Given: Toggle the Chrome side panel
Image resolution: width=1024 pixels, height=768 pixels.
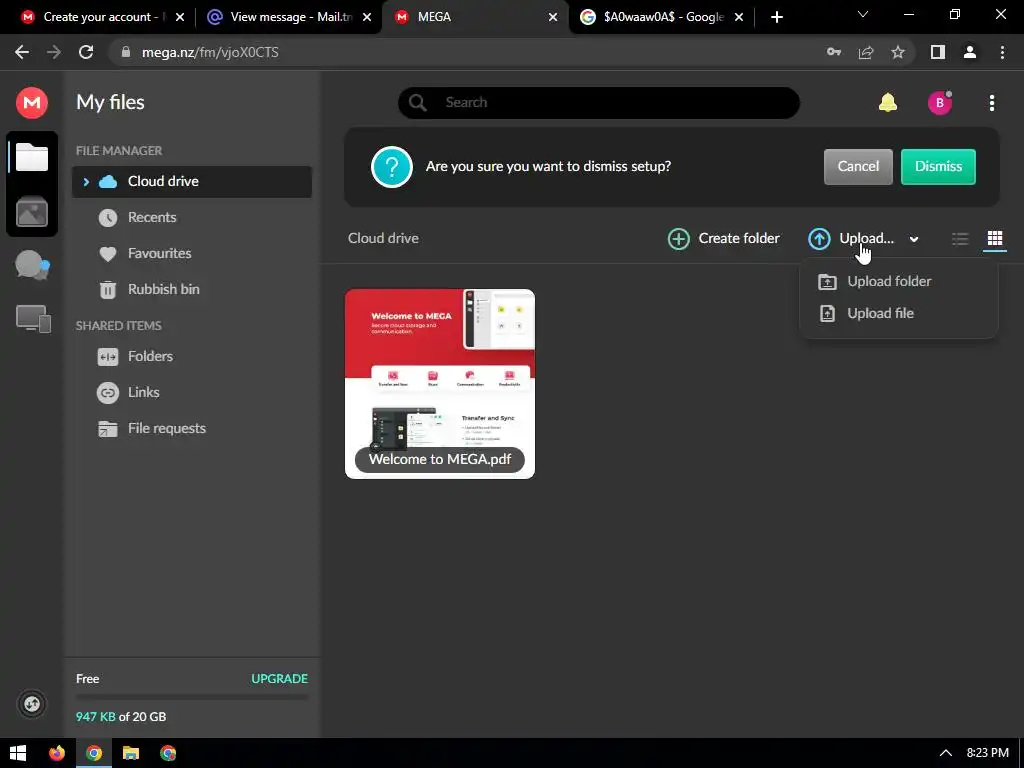Looking at the screenshot, I should [938, 52].
